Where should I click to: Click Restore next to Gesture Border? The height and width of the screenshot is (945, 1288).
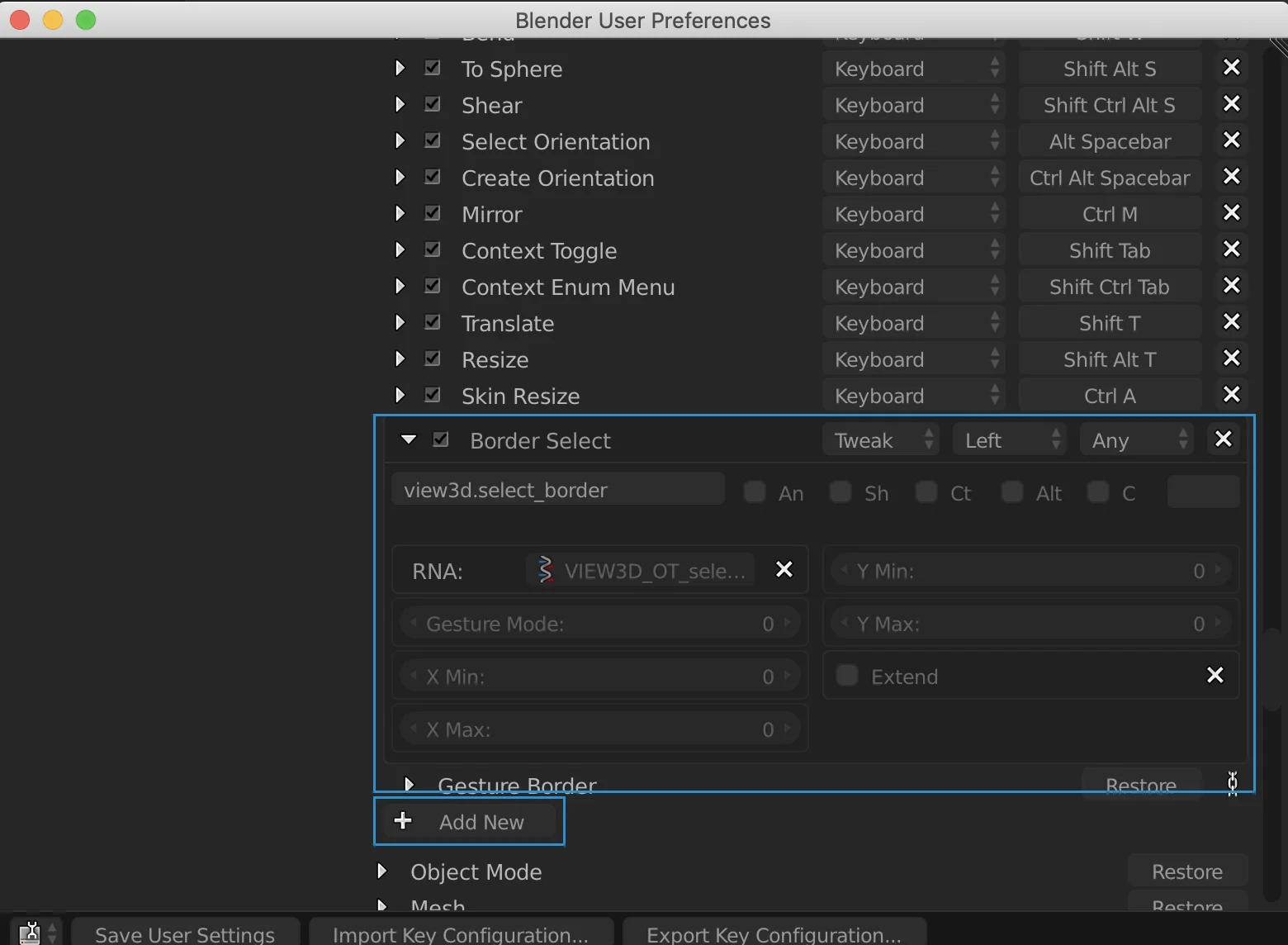pos(1140,785)
